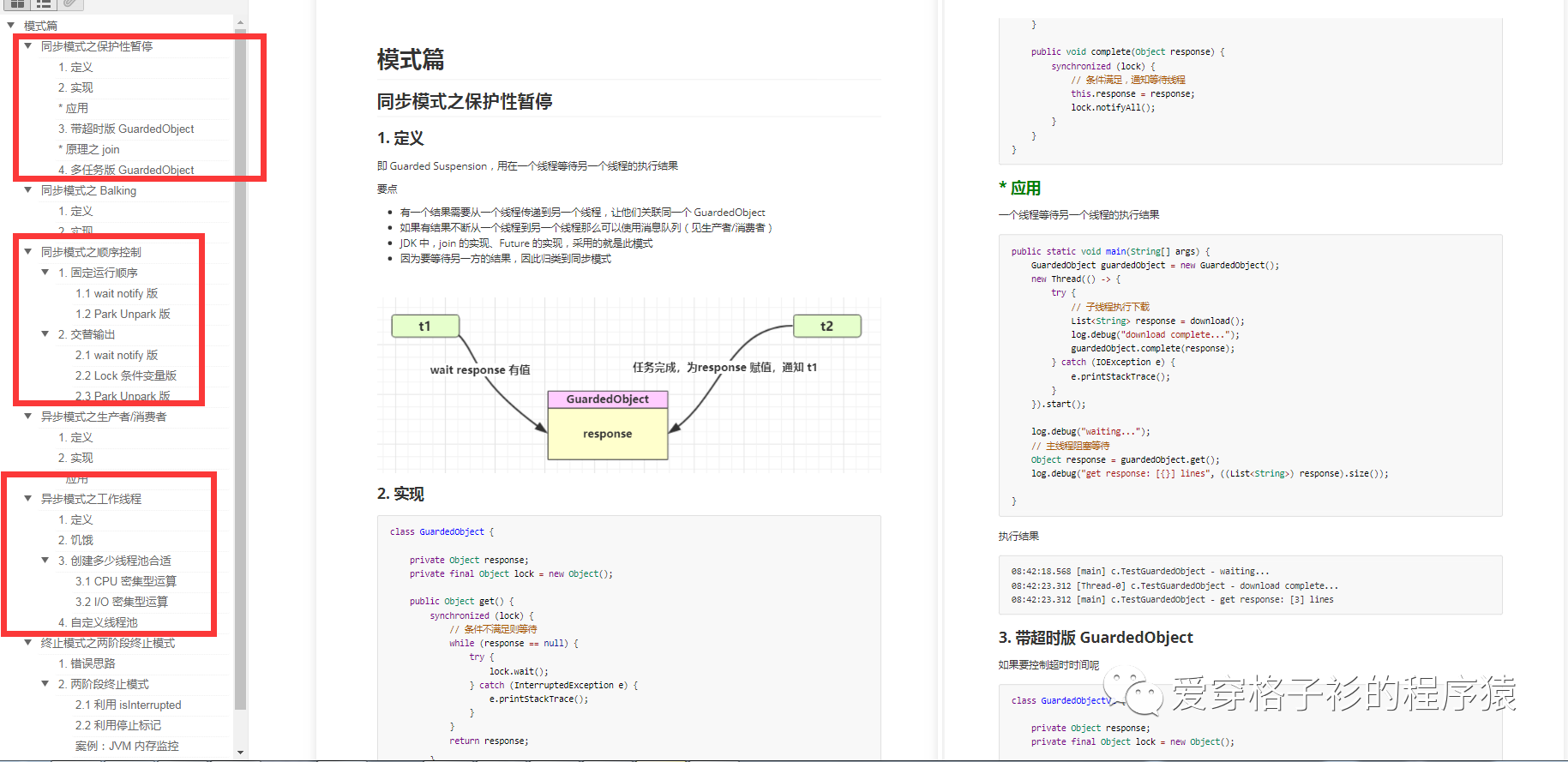The width and height of the screenshot is (1568, 762).
Task: Collapse the 异步模式之生产者/消费者 bookmark arrow
Action: (x=28, y=417)
